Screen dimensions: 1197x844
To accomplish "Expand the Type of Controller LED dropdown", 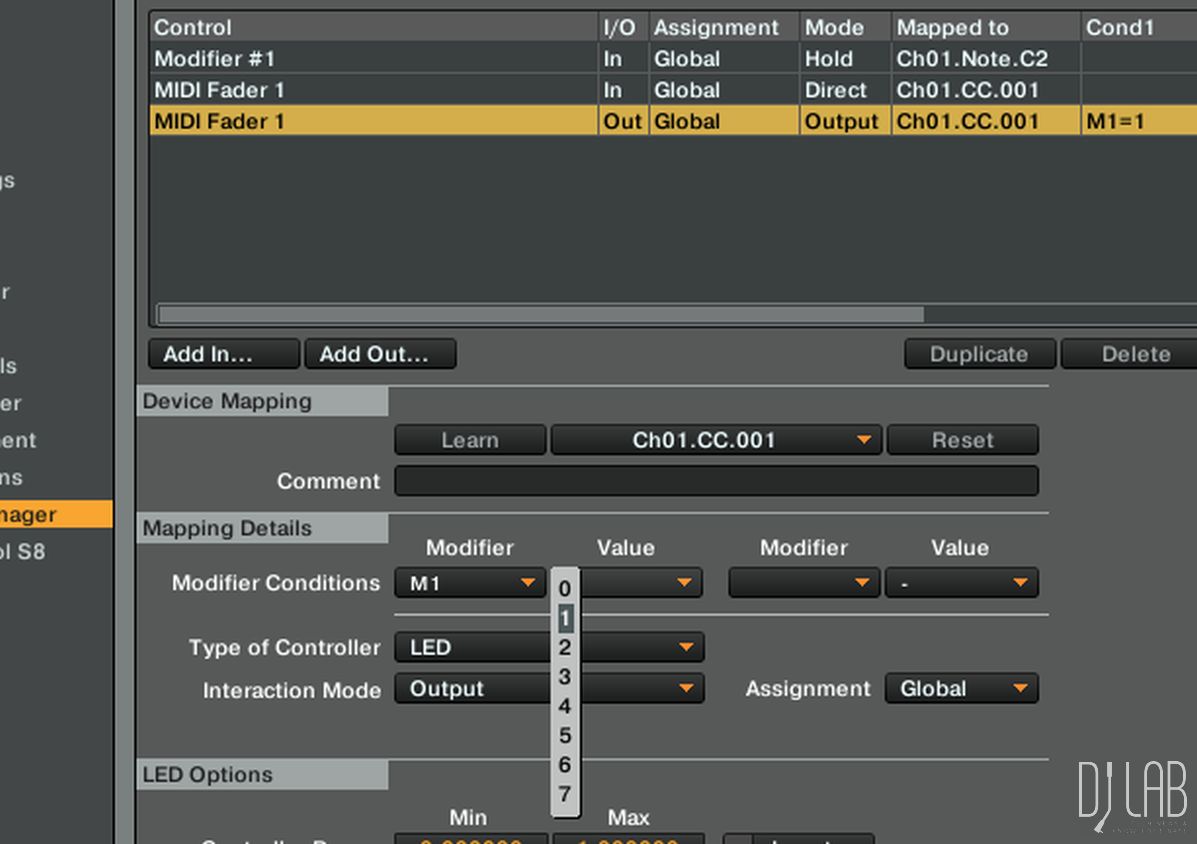I will (549, 647).
